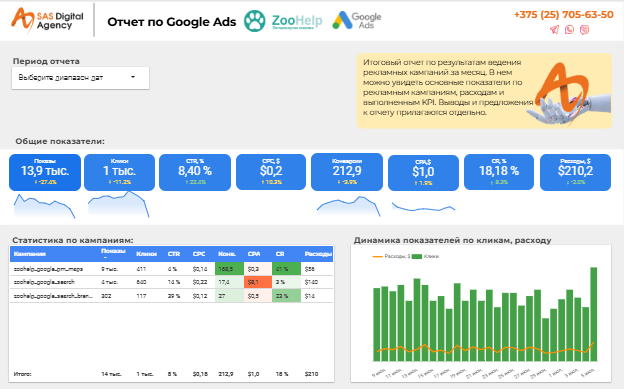Select the Клики 1 тыс. scorecard
This screenshot has width=624, height=389.
coord(119,172)
